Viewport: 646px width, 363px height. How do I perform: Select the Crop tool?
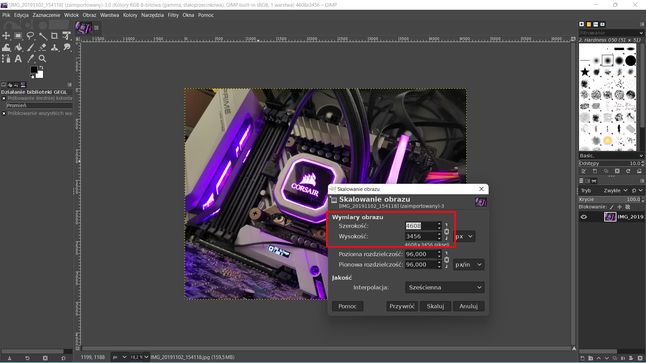(54, 36)
